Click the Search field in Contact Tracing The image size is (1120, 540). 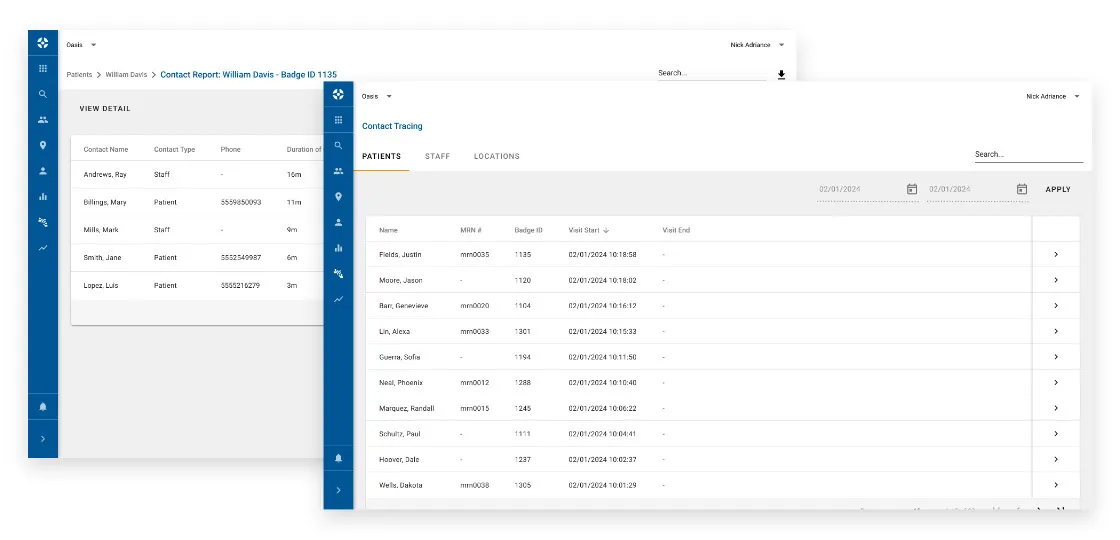1028,155
